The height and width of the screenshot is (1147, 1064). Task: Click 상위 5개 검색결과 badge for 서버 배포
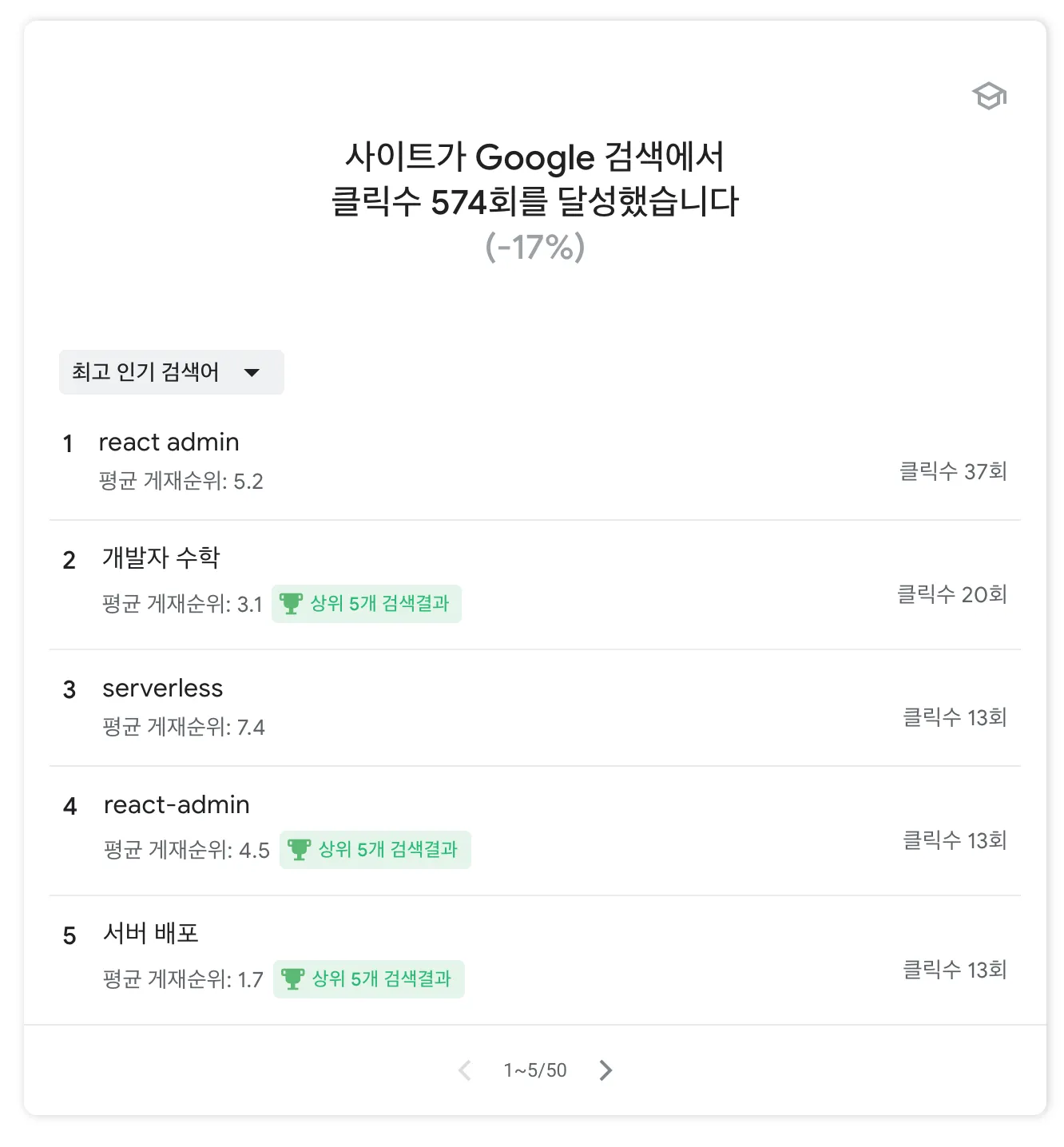tap(369, 979)
